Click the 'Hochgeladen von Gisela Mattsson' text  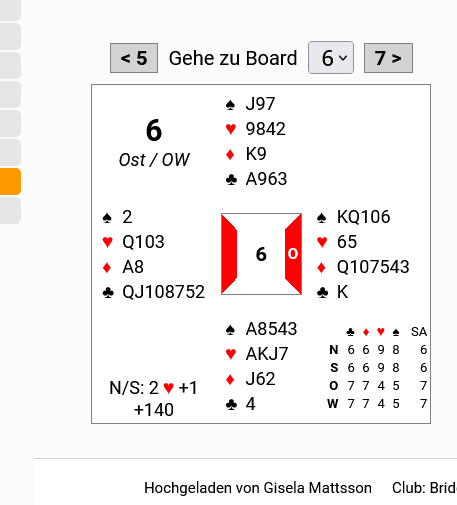point(258,488)
